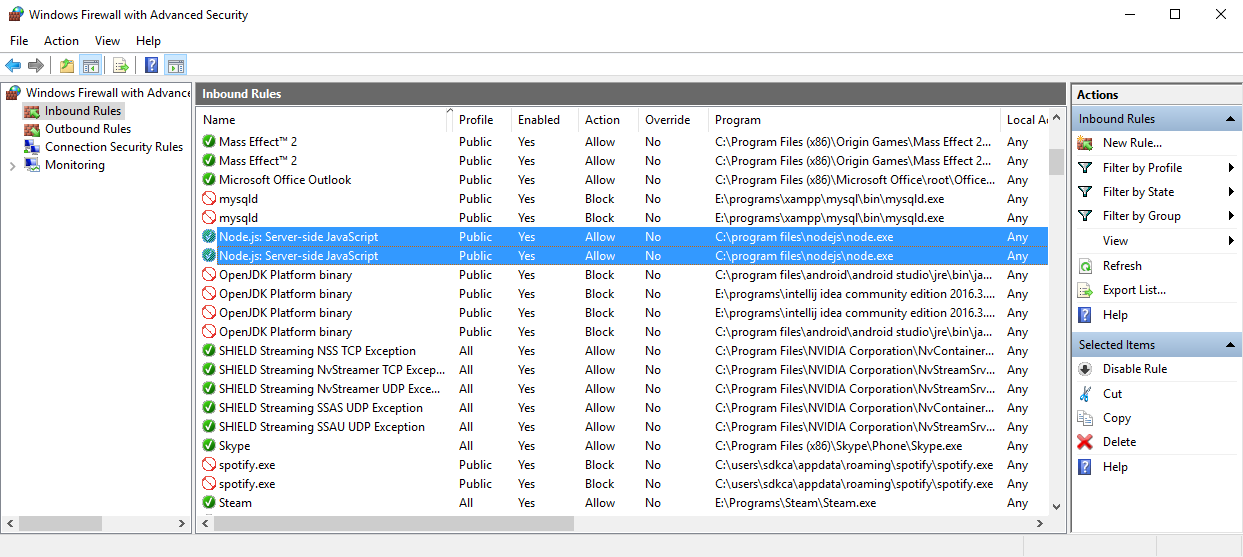Click the Connection Security Rules computers icon
Viewport: 1243px width, 557px height.
coord(33,147)
